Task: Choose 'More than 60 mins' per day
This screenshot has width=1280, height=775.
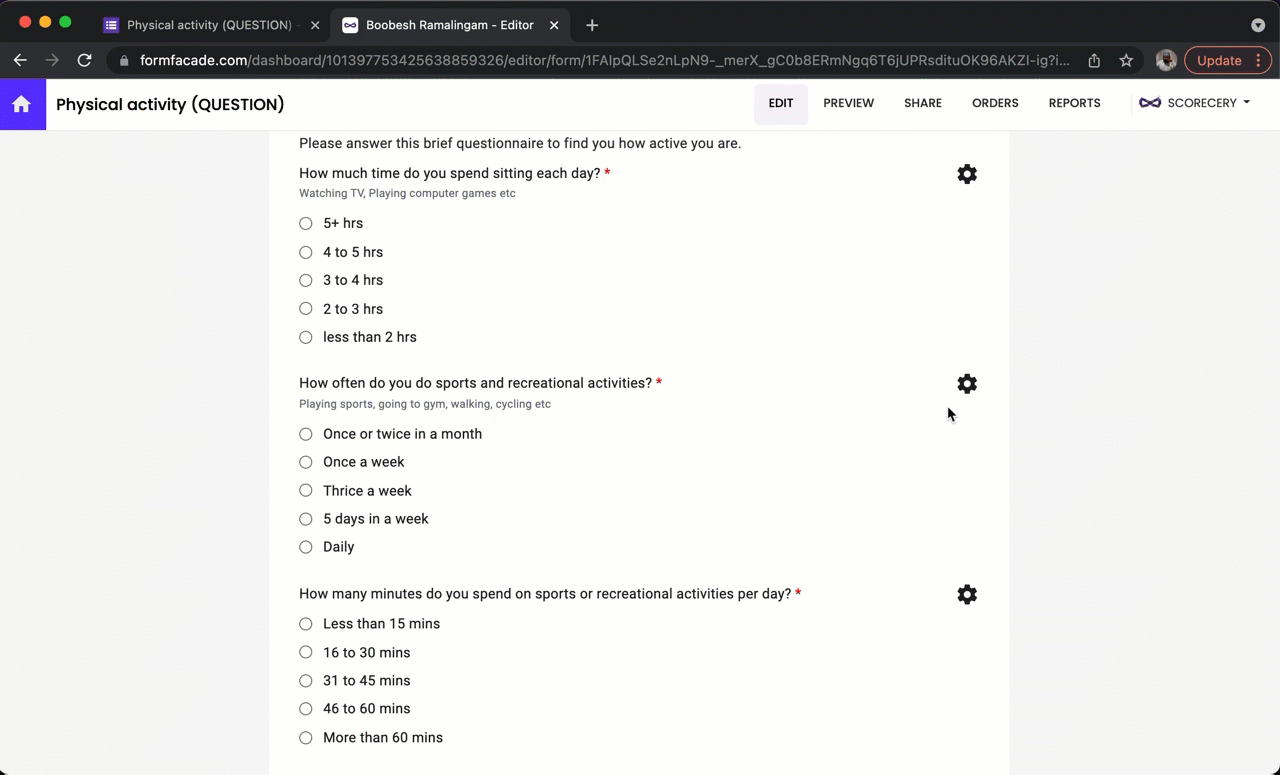Action: tap(306, 737)
